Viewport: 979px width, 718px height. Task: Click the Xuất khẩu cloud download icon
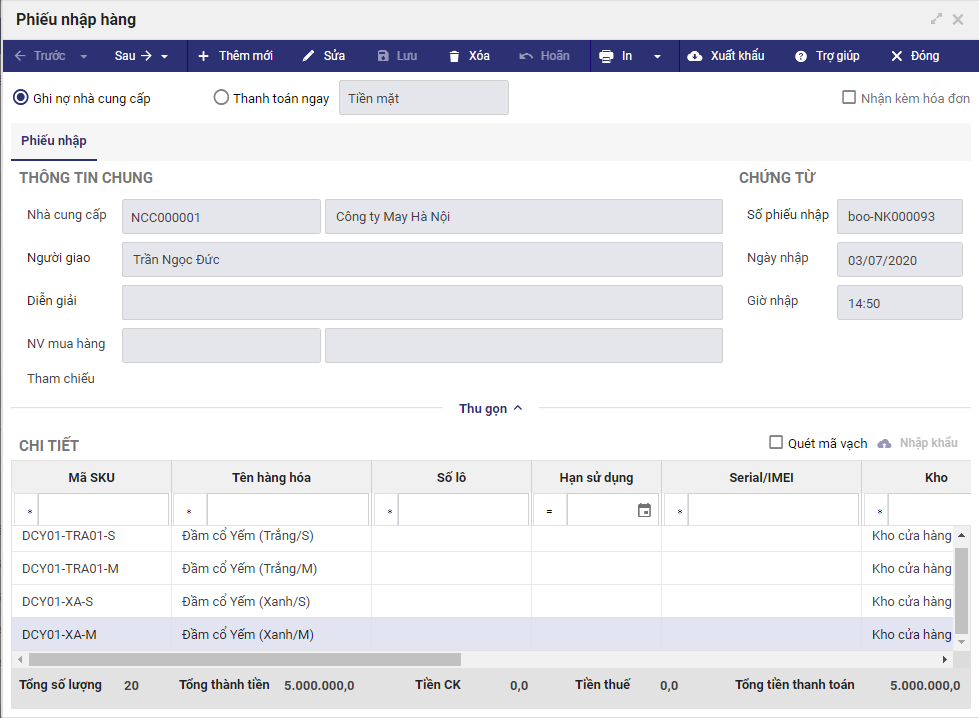tap(694, 56)
